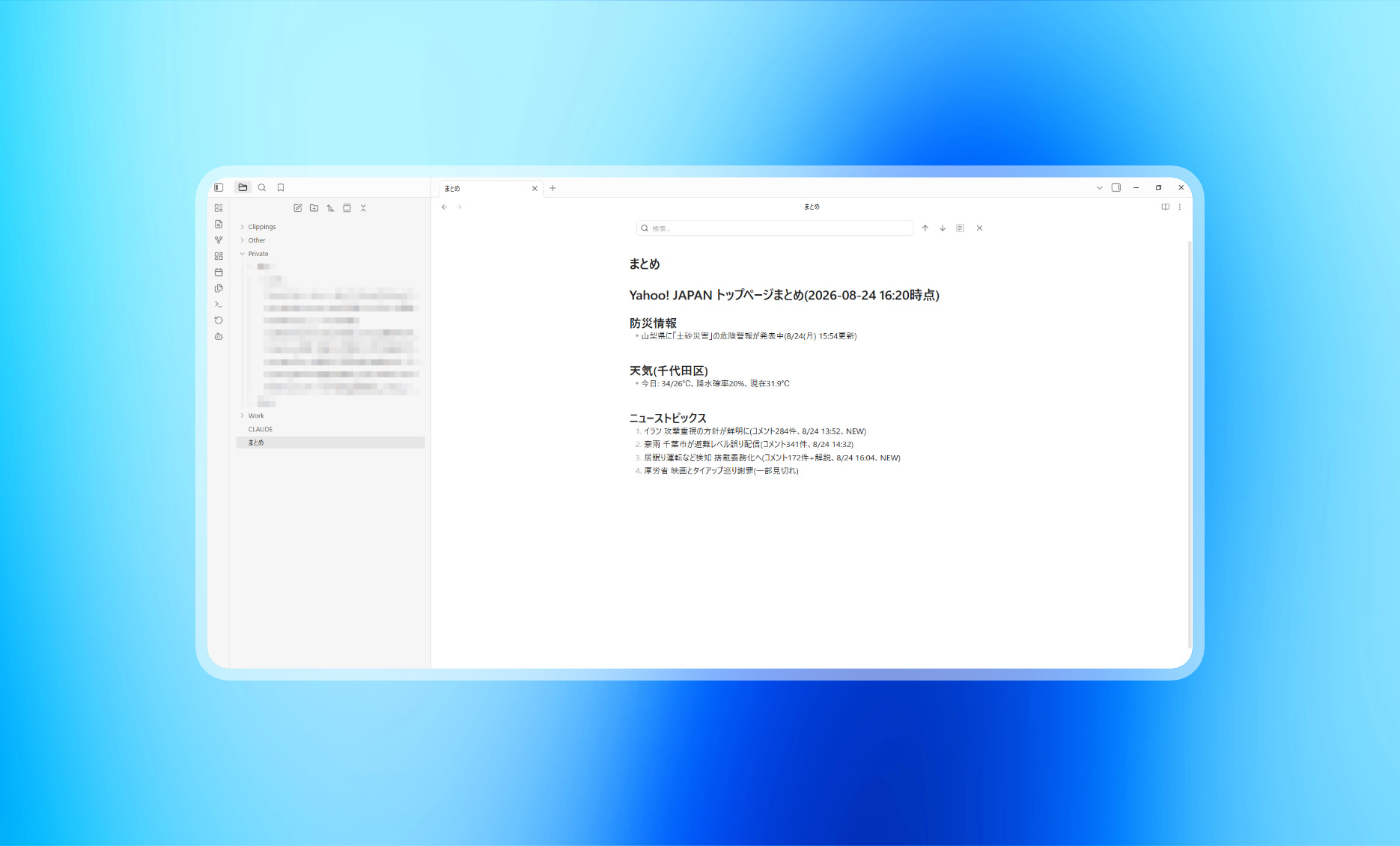The width and height of the screenshot is (1400, 846).
Task: Click the 山梨県 土砂災害 warning bullet
Action: tap(749, 336)
